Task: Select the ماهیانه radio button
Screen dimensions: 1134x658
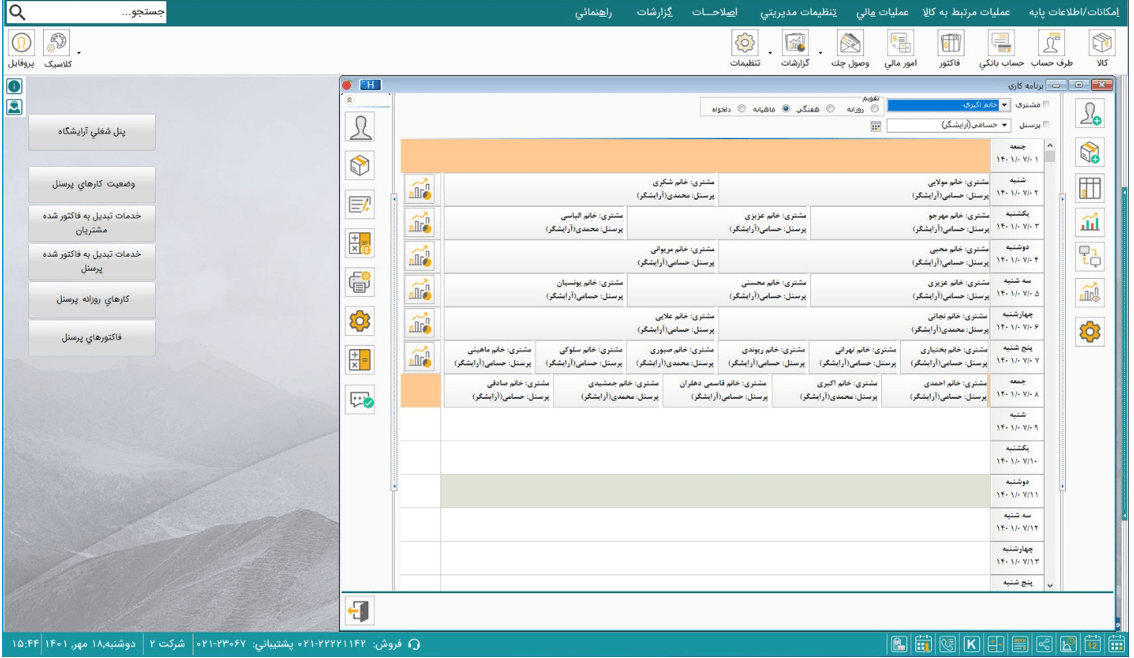Action: click(786, 109)
